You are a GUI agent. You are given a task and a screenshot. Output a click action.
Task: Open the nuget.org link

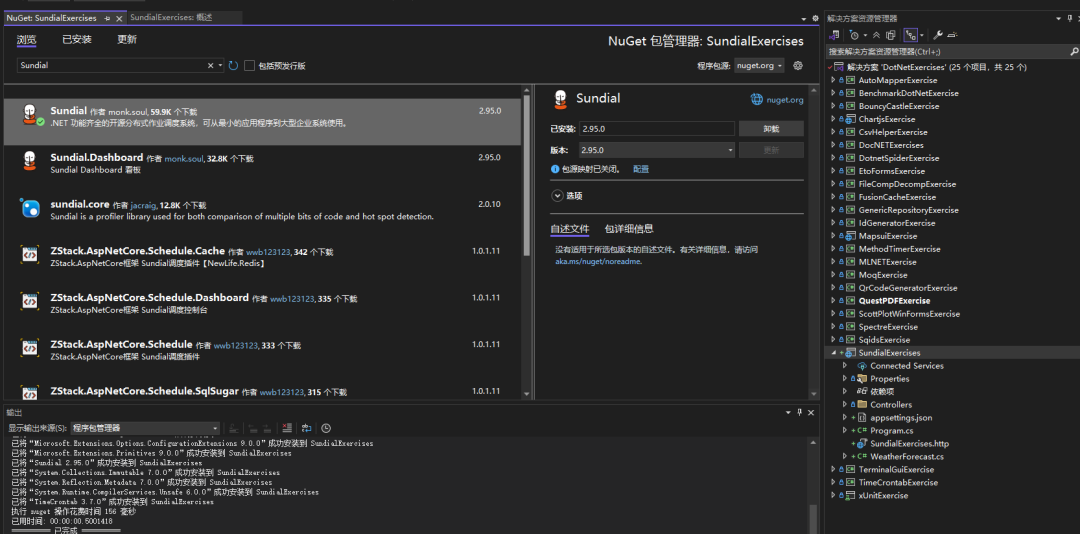point(785,100)
